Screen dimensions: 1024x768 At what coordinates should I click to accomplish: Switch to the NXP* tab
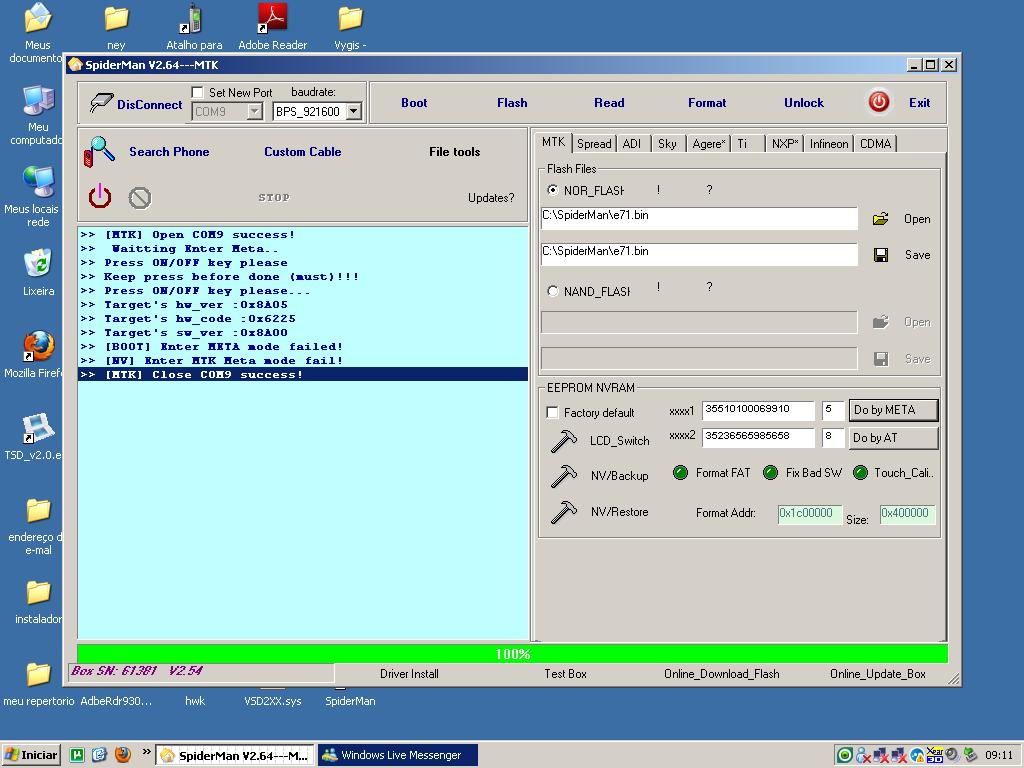click(x=785, y=144)
